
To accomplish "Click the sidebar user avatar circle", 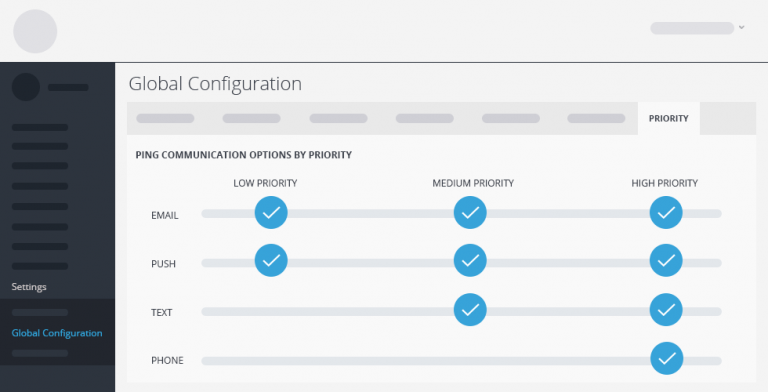I will 26,87.
